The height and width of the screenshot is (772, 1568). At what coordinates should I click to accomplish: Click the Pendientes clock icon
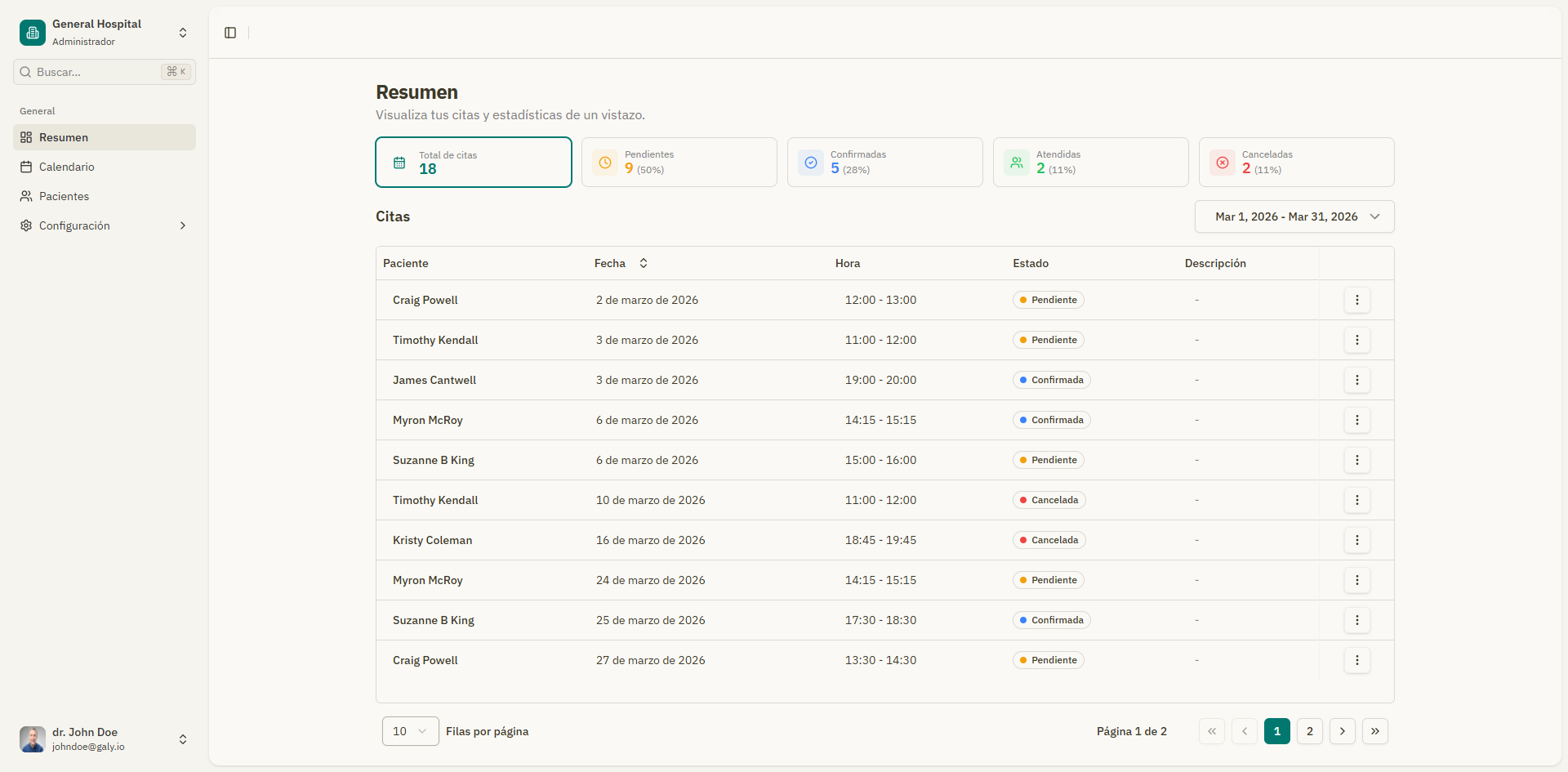click(604, 162)
